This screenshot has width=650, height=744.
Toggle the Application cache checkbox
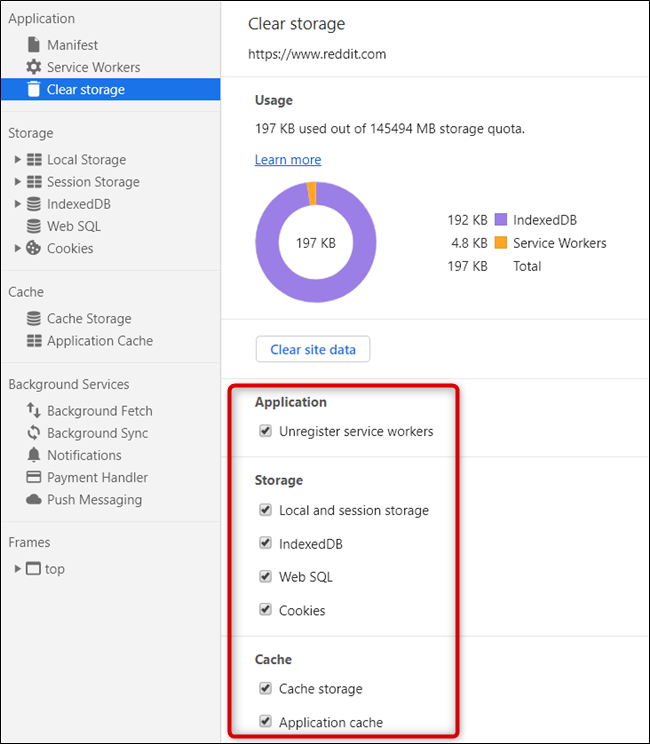pos(266,722)
